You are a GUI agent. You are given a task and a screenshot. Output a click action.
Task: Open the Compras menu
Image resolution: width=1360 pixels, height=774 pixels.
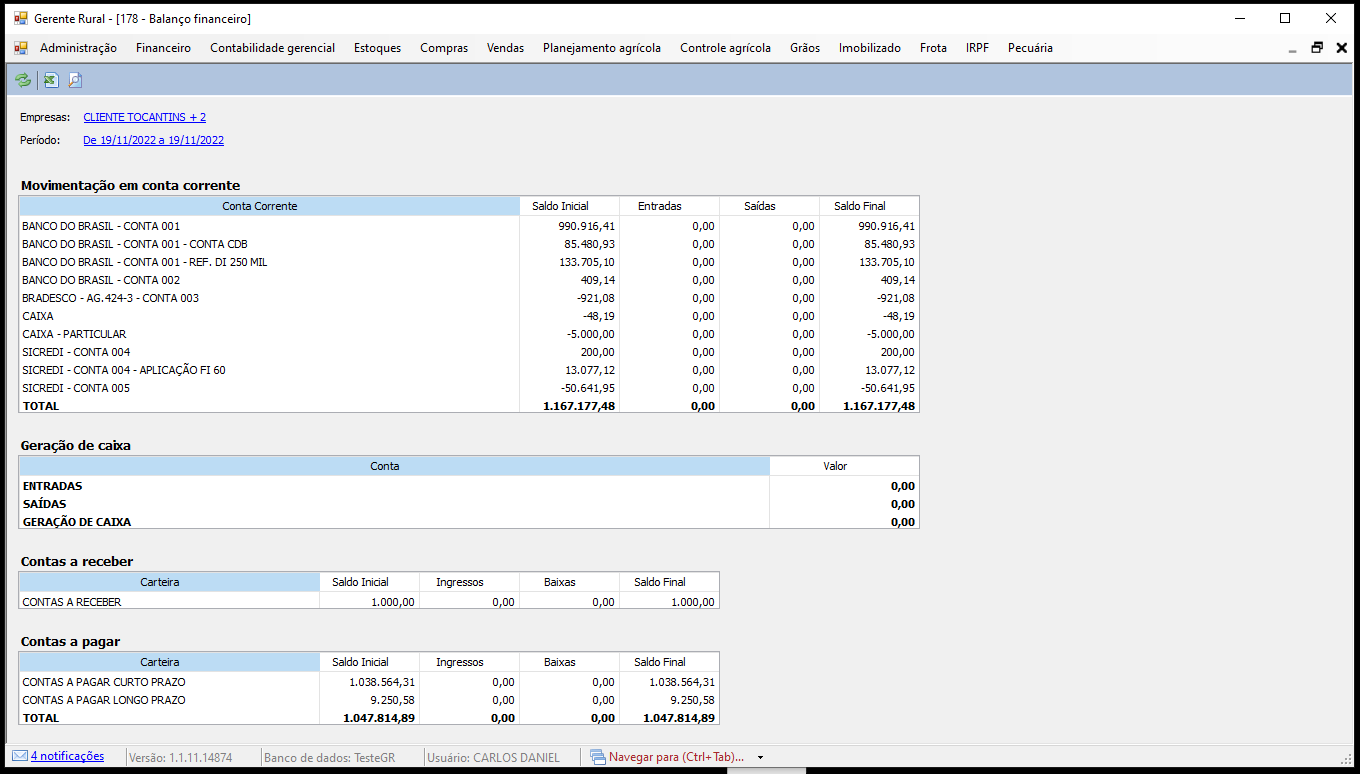tap(444, 48)
